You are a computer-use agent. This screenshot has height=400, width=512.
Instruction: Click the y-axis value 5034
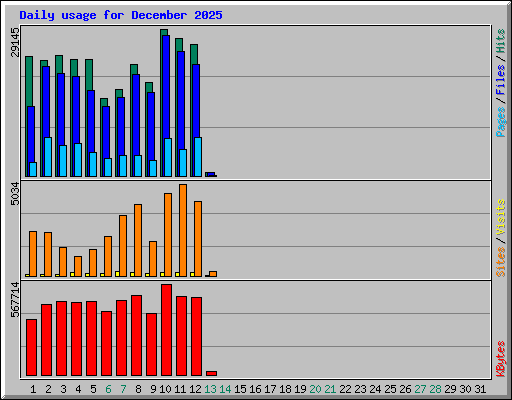pyautogui.click(x=15, y=194)
